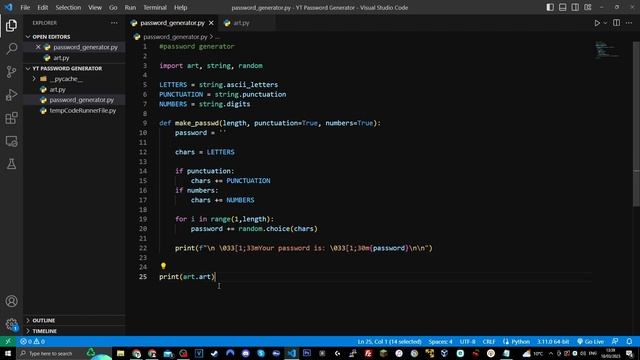The height and width of the screenshot is (360, 640).
Task: Open the File menu
Action: pos(25,7)
